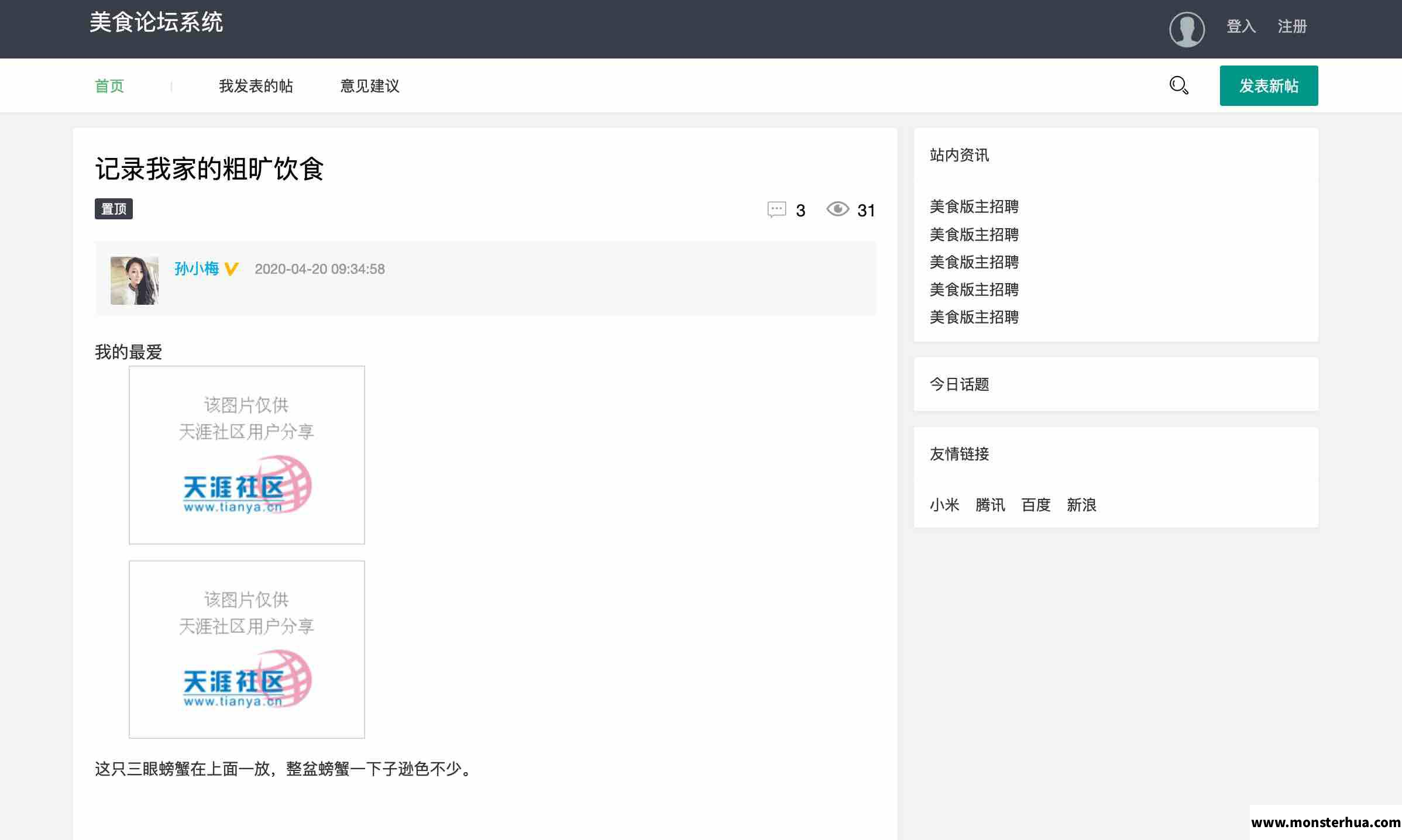Click the default user avatar icon

click(x=1187, y=29)
